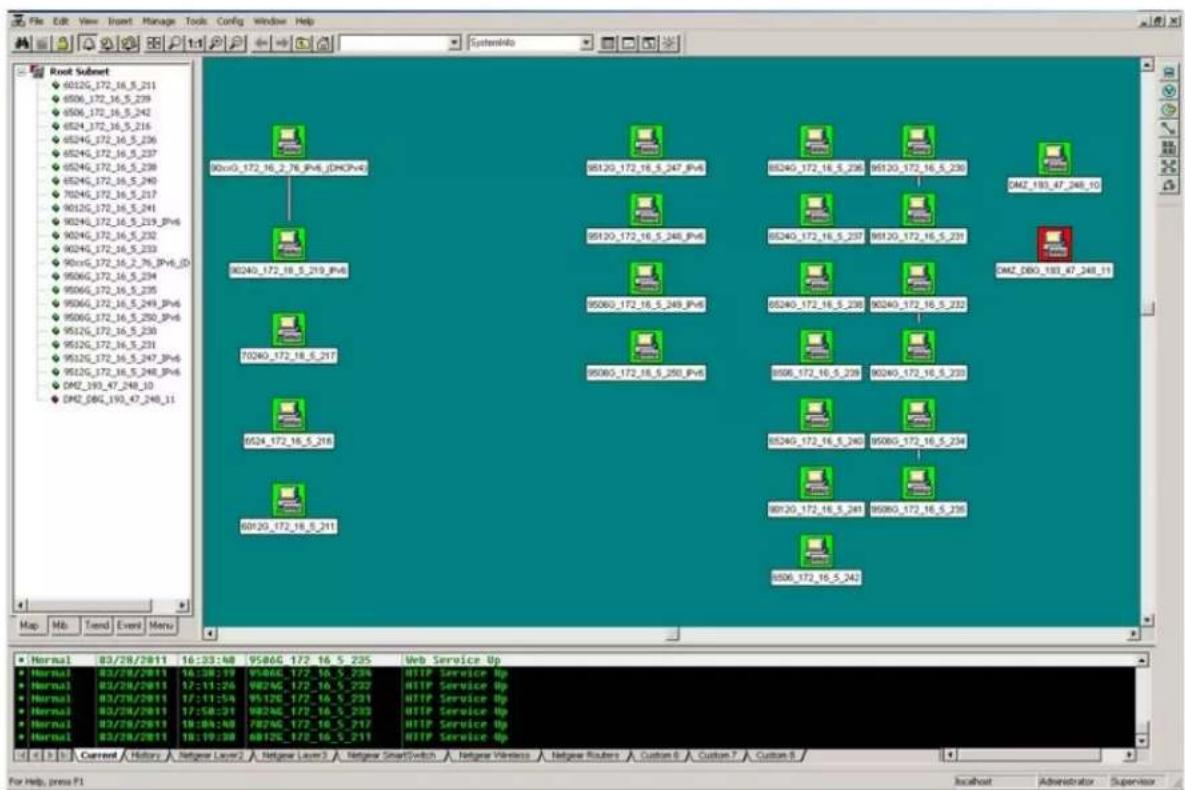Screen dimensions: 1185x790
Task: Click the Trend button under the tree
Action: 97,625
